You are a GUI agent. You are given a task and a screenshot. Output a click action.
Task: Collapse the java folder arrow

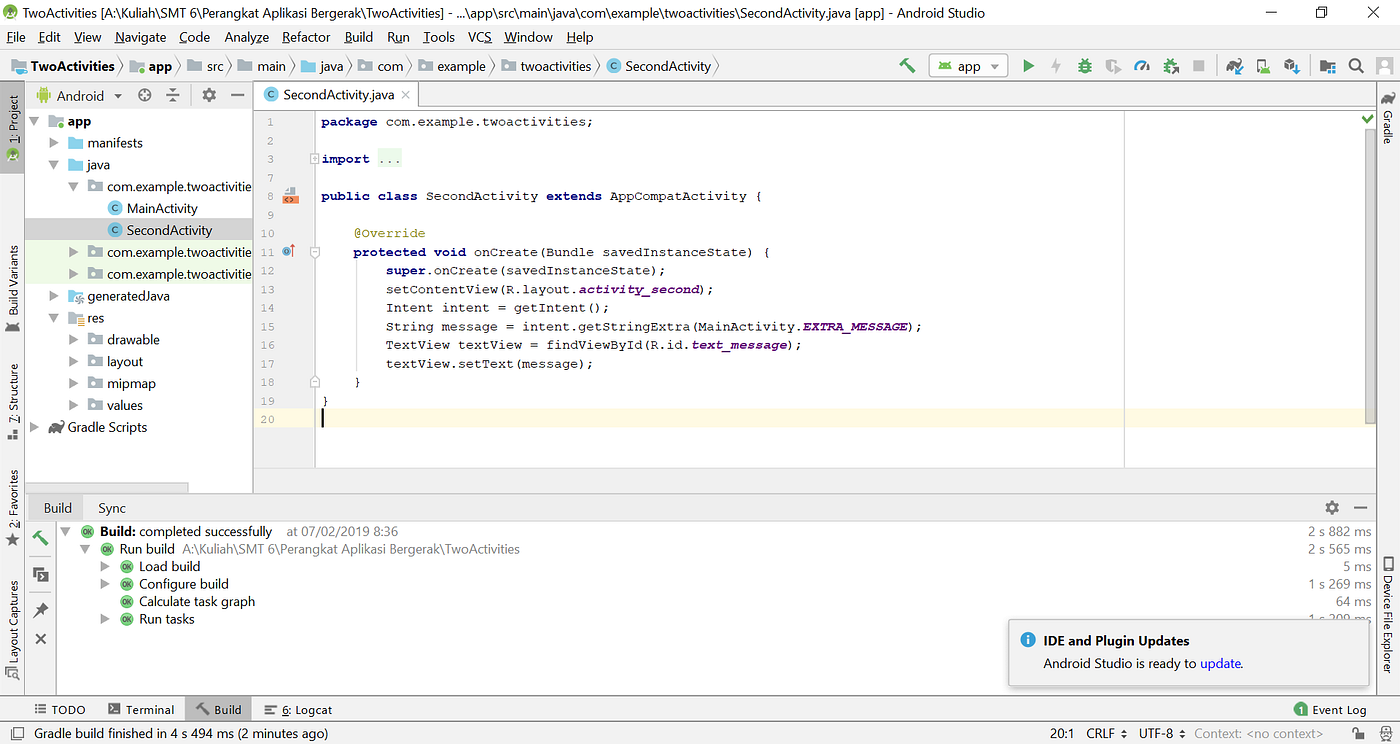click(x=54, y=165)
